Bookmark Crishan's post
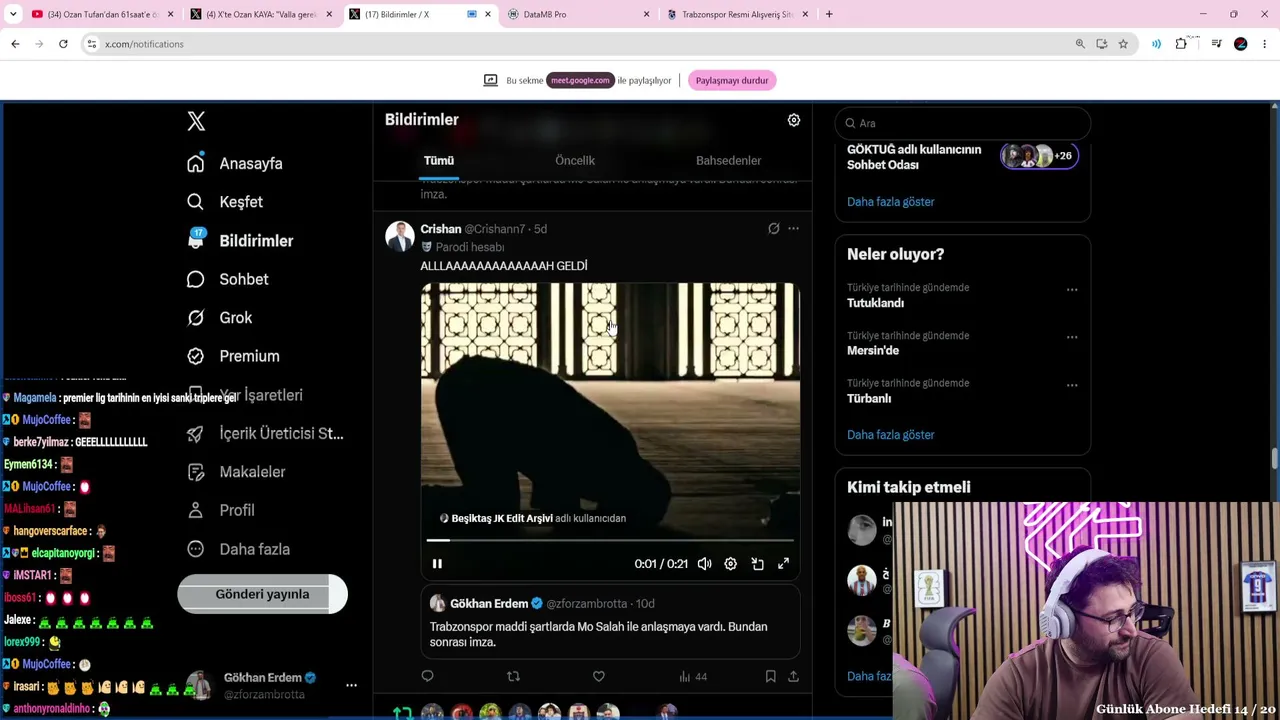The image size is (1280, 720). tap(771, 677)
